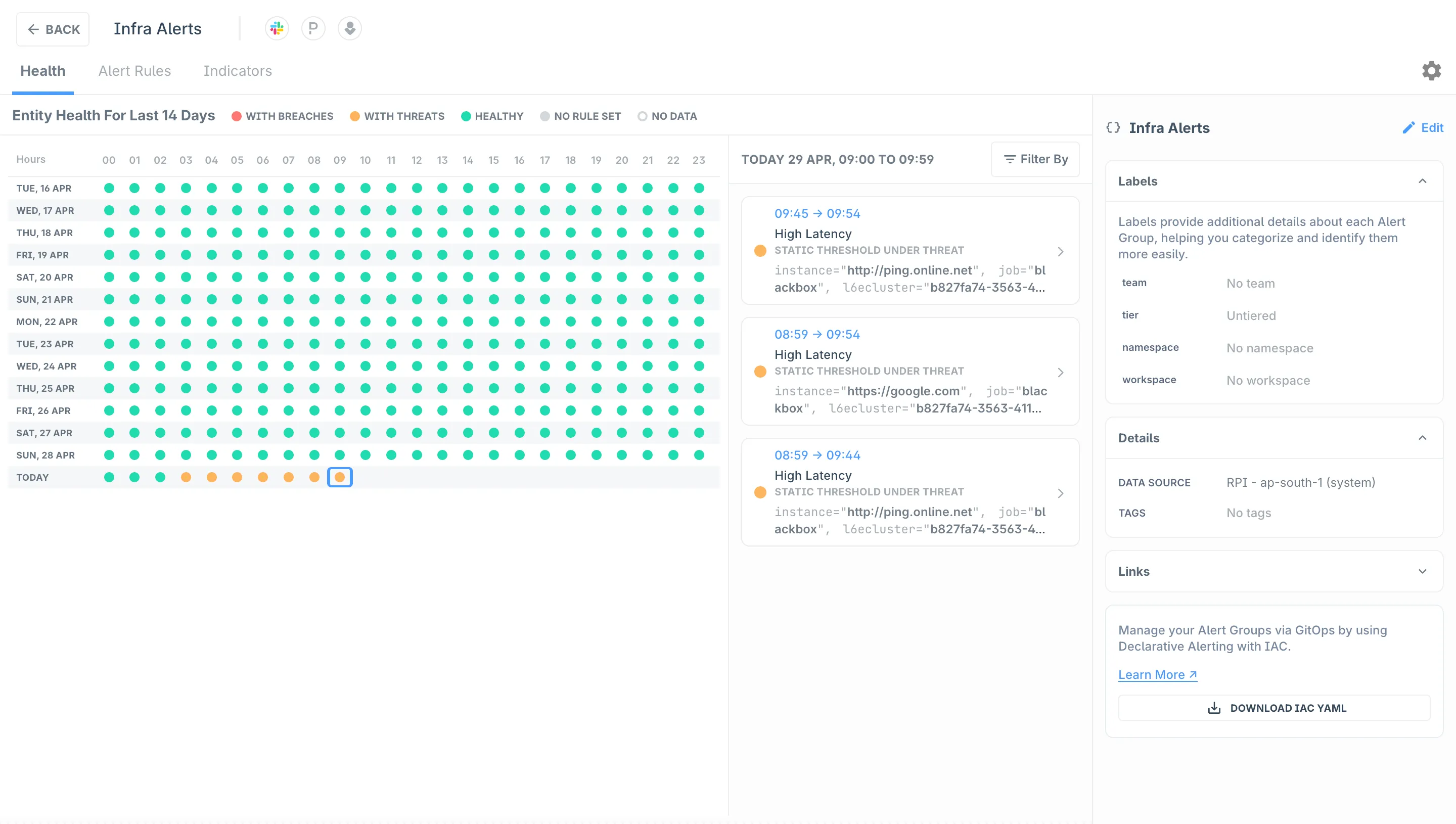The width and height of the screenshot is (1456, 824).
Task: Expand the Links section
Action: [1422, 572]
